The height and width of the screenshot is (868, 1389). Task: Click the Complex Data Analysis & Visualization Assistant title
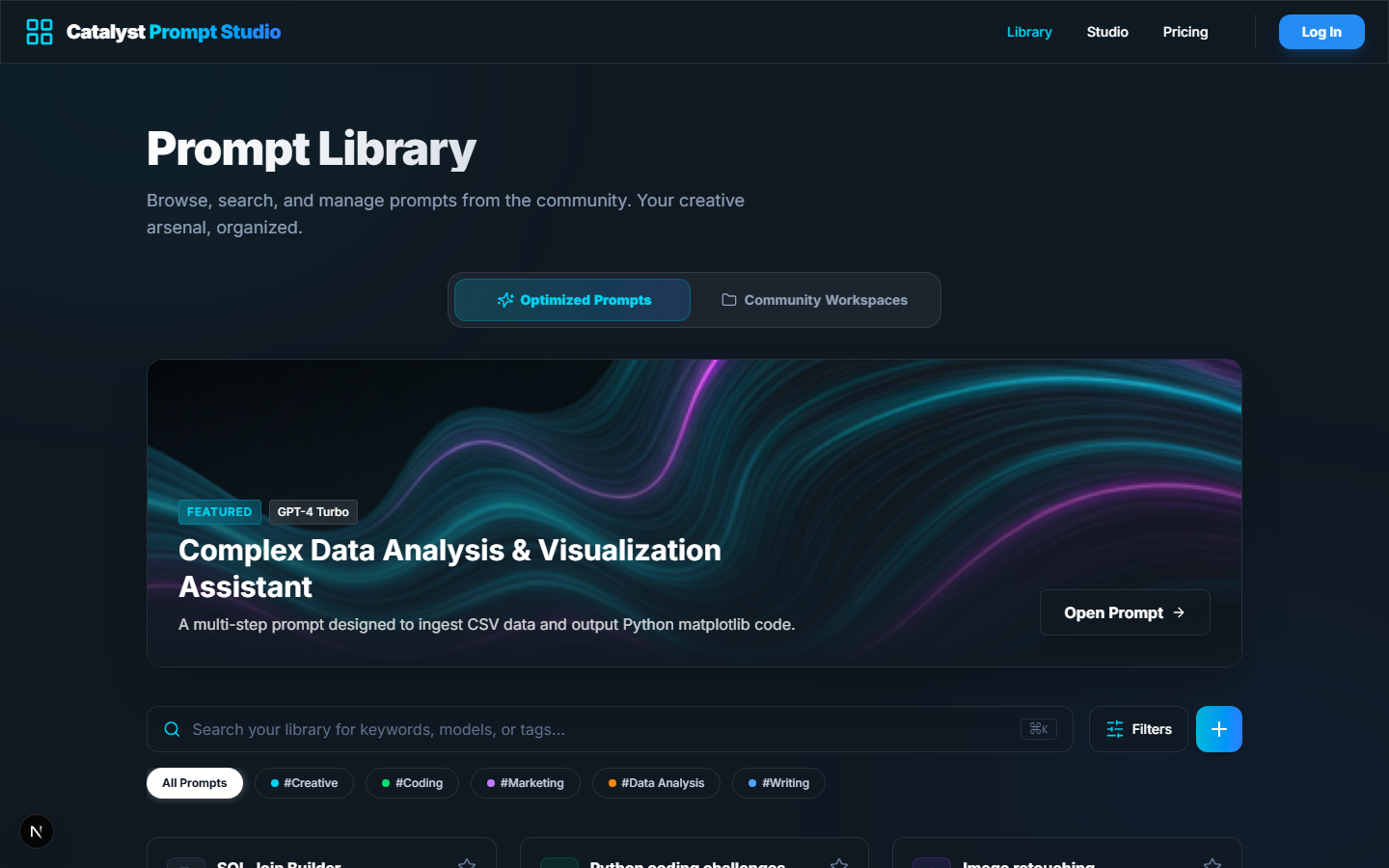click(450, 568)
